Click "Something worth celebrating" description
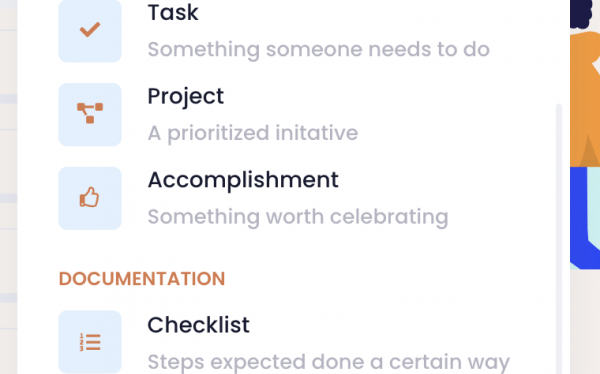The height and width of the screenshot is (374, 600). click(x=298, y=217)
